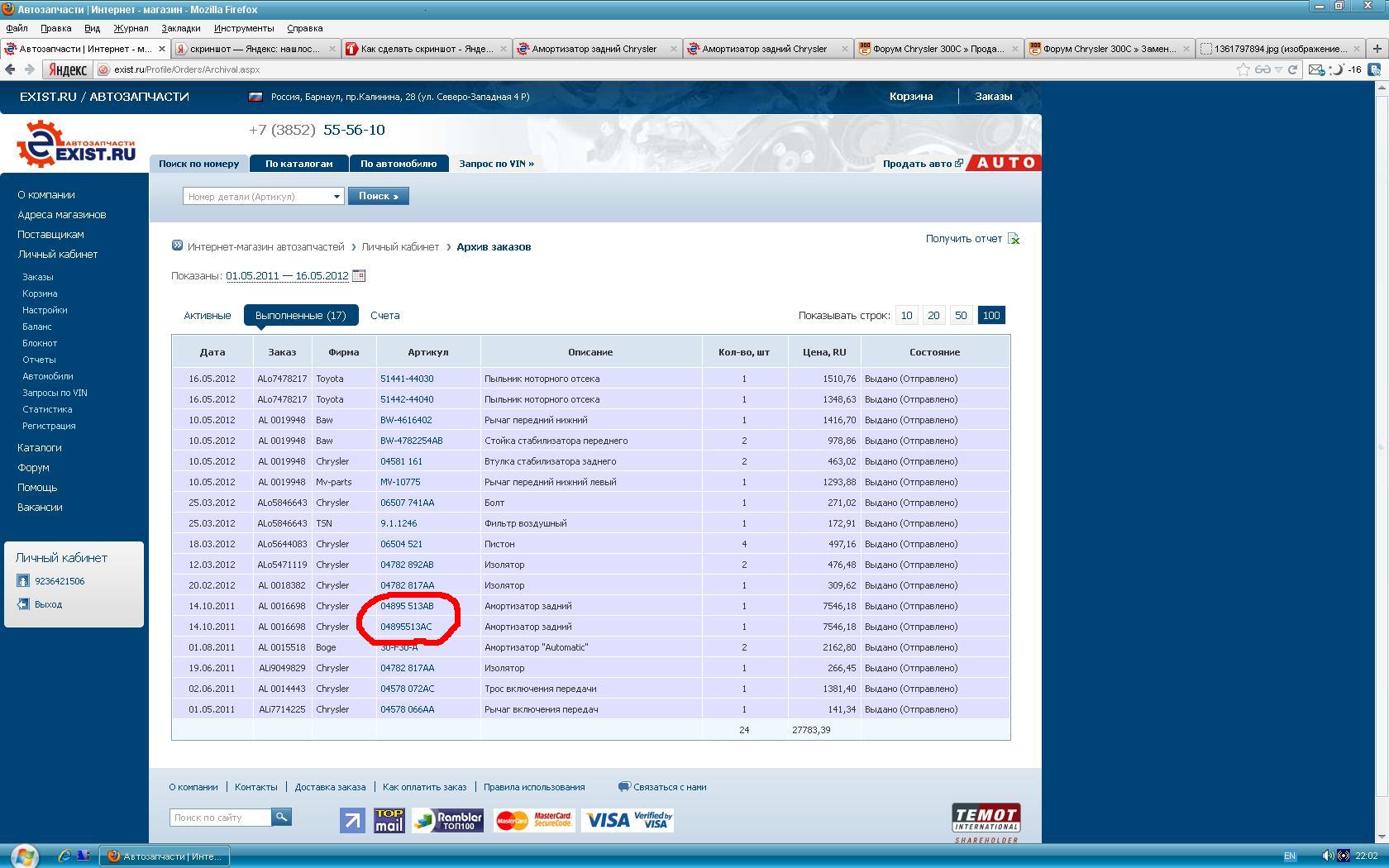Open the TEMOT International shareholder logo
This screenshot has width=1389, height=868.
(x=986, y=823)
